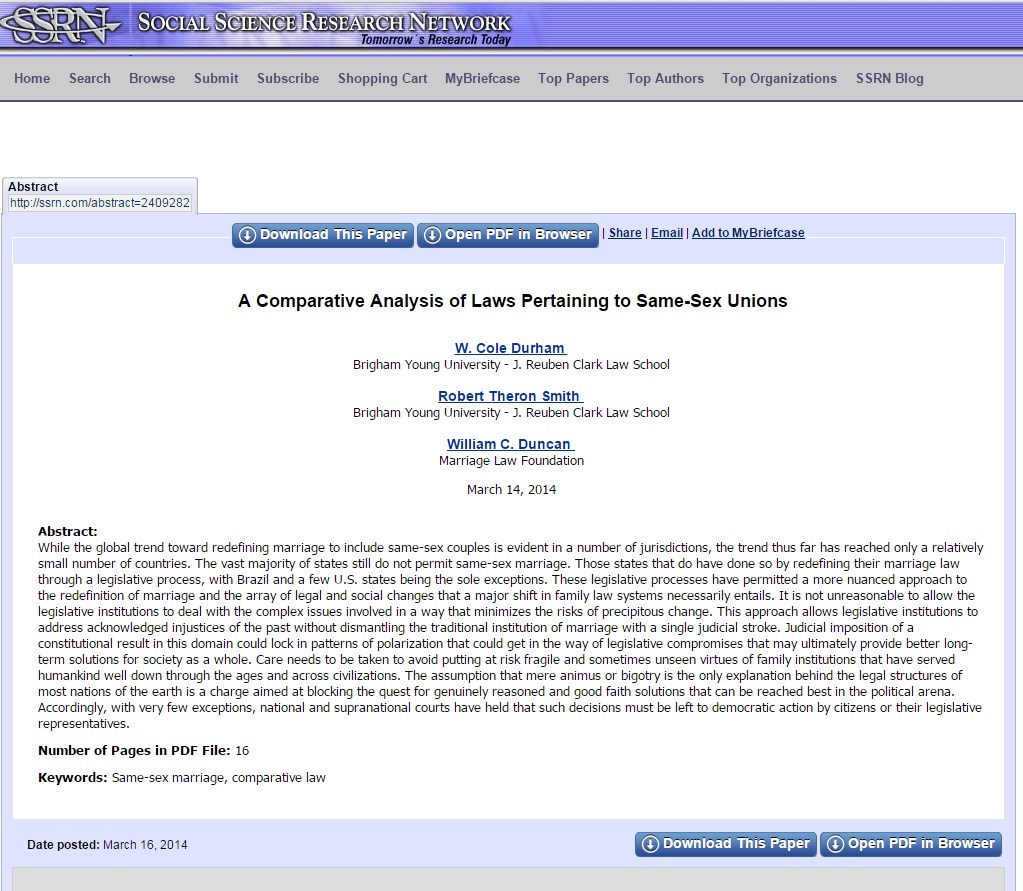Open the Home menu item
The width and height of the screenshot is (1023, 891).
pos(32,78)
